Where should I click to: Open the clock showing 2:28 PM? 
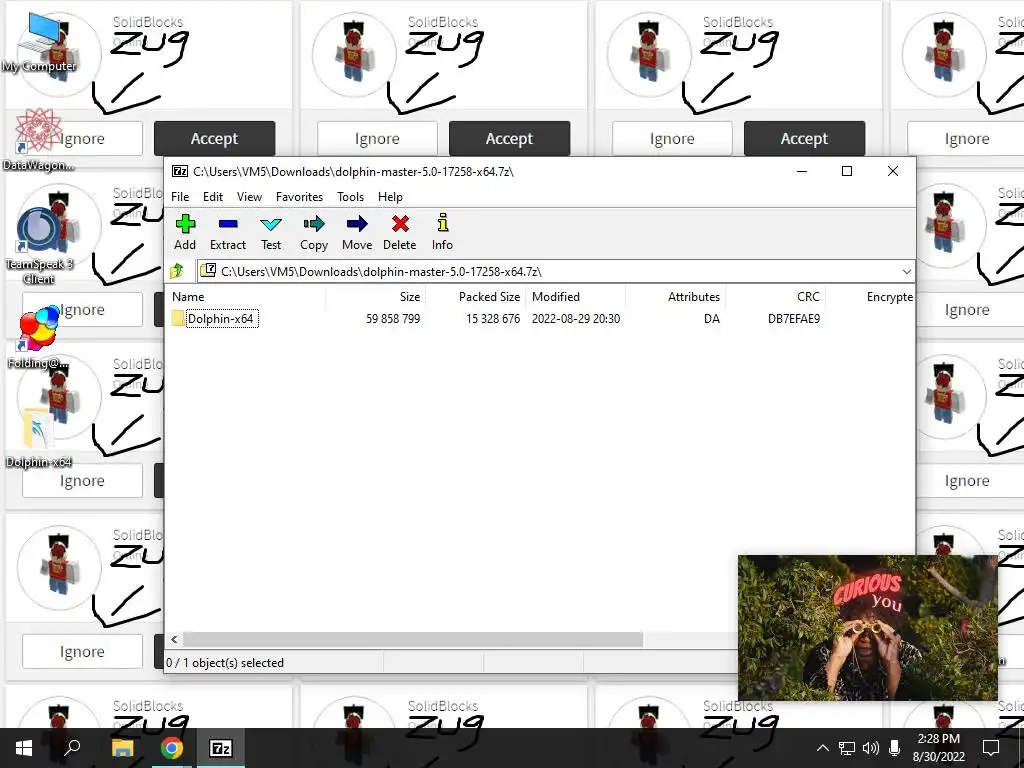click(x=938, y=748)
